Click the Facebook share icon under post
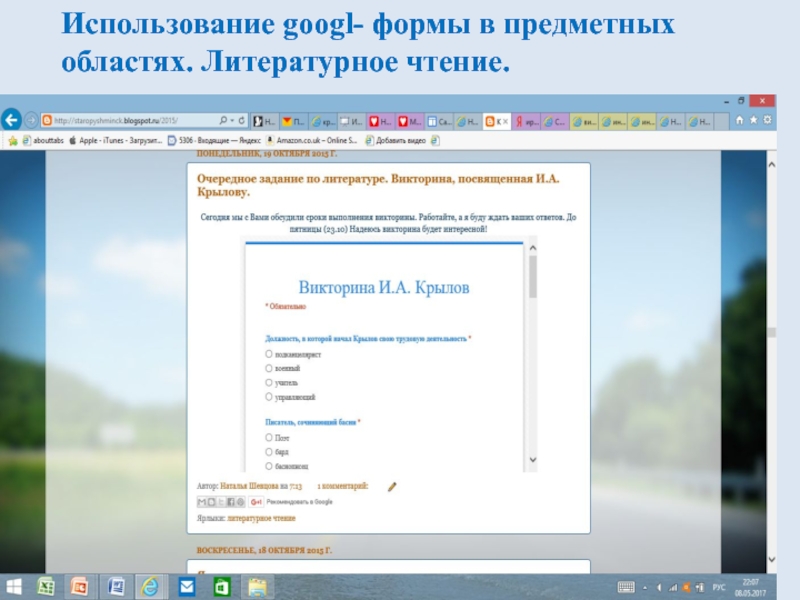This screenshot has width=800, height=600. 230,501
